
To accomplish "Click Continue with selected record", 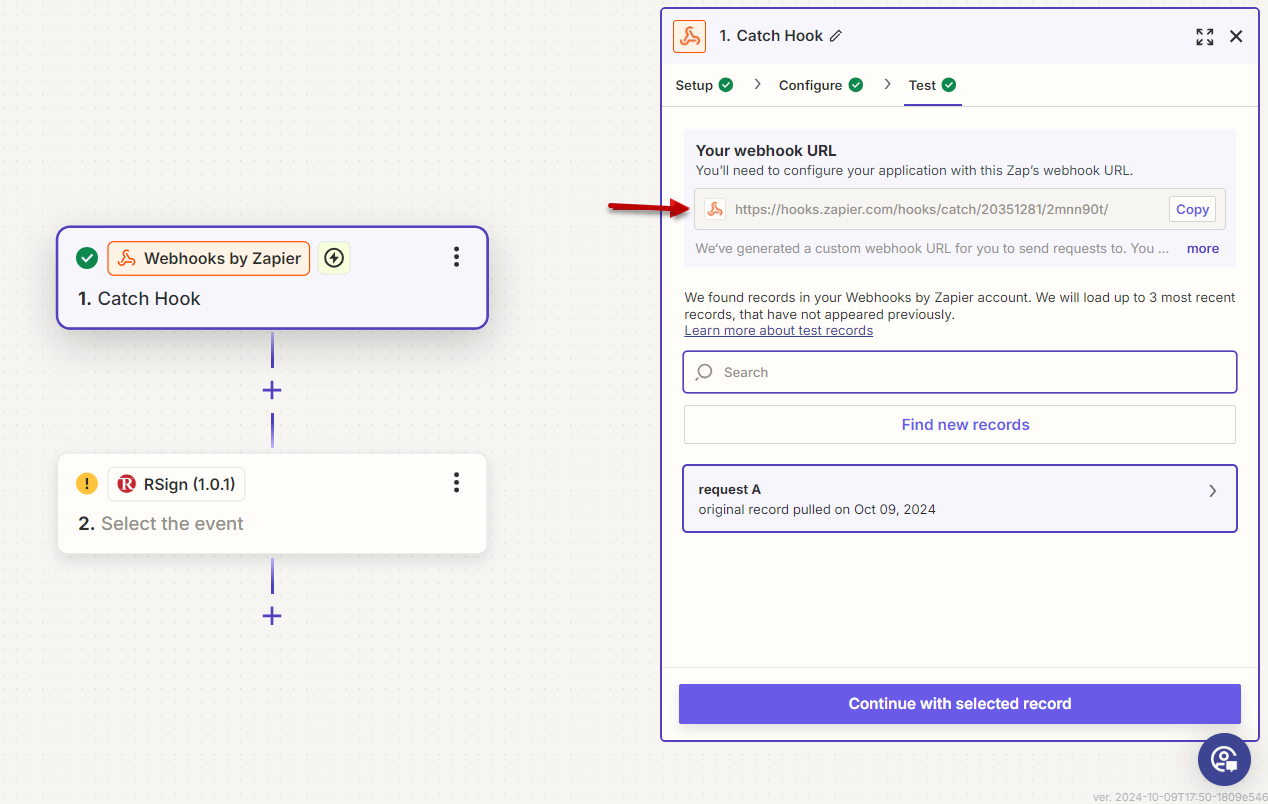I will pos(960,704).
